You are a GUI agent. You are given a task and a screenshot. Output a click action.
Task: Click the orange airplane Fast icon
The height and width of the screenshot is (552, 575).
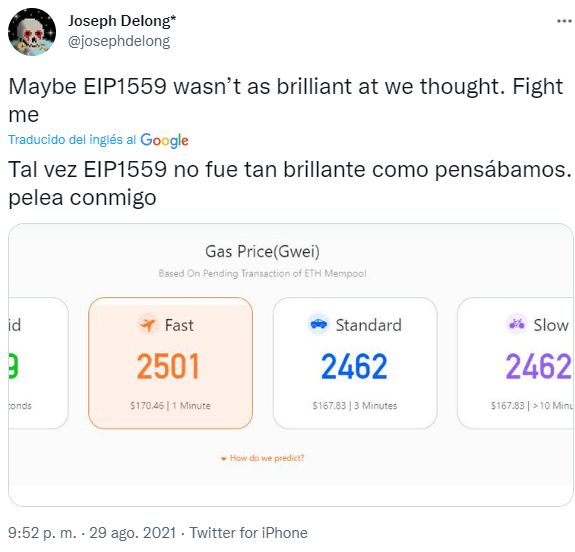148,325
